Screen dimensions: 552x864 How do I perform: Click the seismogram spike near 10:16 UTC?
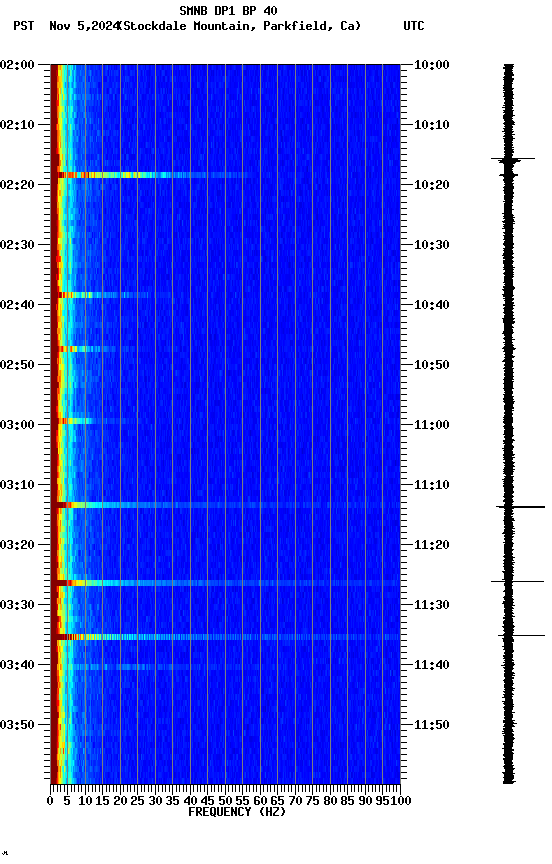[x=513, y=159]
